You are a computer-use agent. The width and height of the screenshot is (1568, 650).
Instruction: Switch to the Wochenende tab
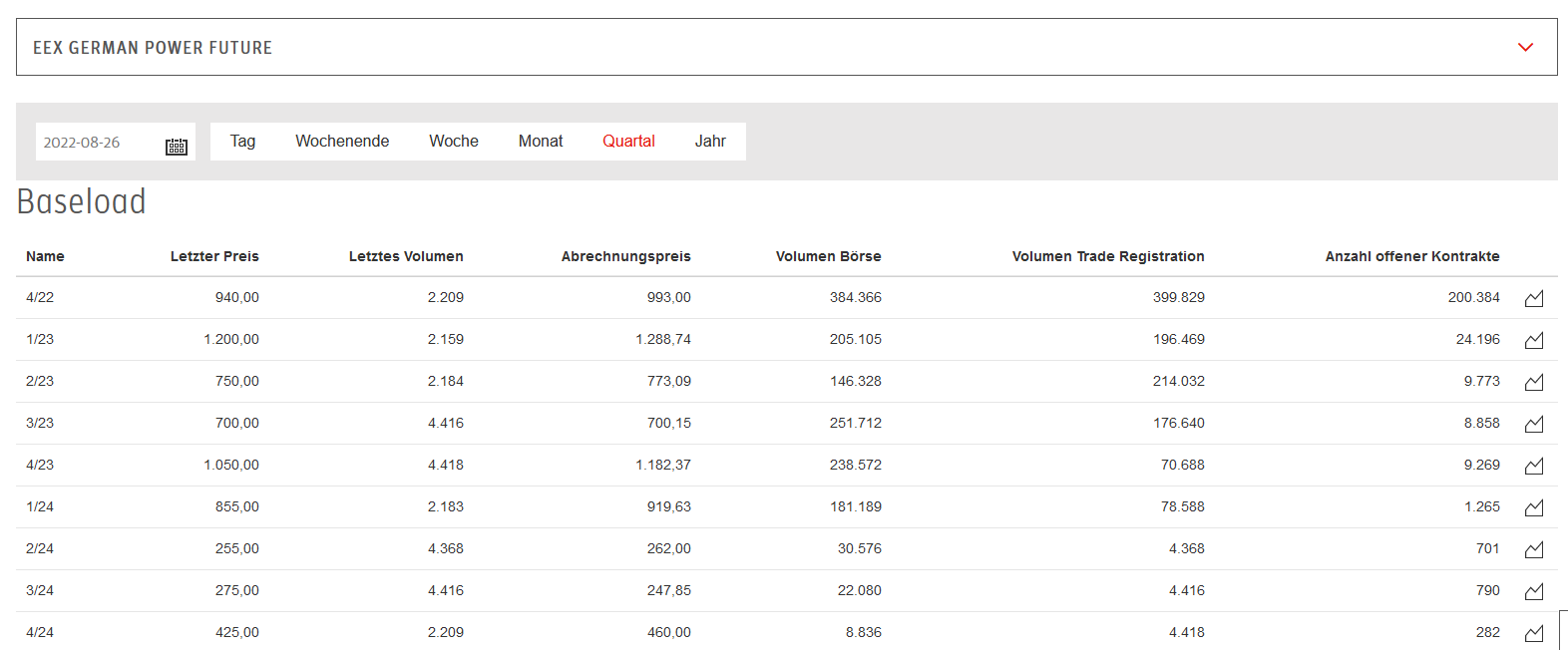tap(342, 142)
